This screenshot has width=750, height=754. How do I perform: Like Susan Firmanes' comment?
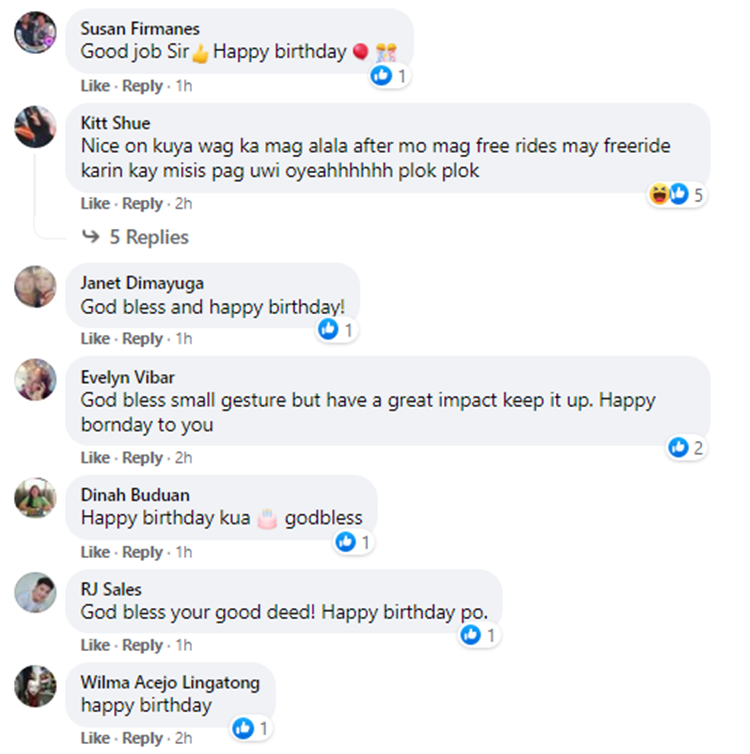[x=95, y=86]
